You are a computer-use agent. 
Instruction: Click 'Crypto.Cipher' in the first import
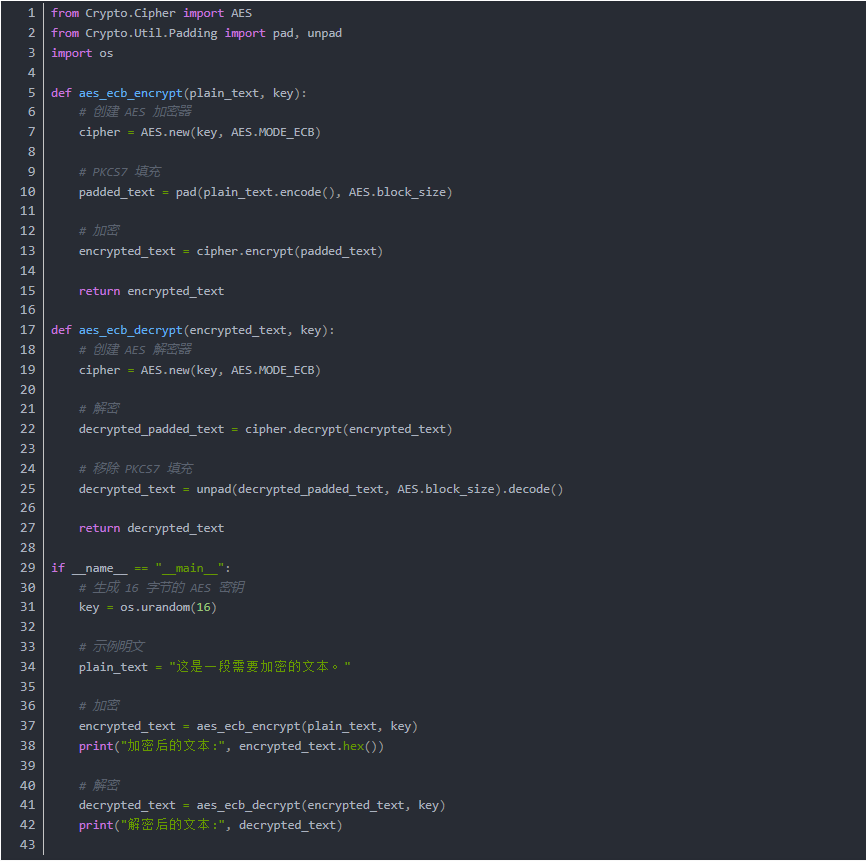[x=130, y=13]
